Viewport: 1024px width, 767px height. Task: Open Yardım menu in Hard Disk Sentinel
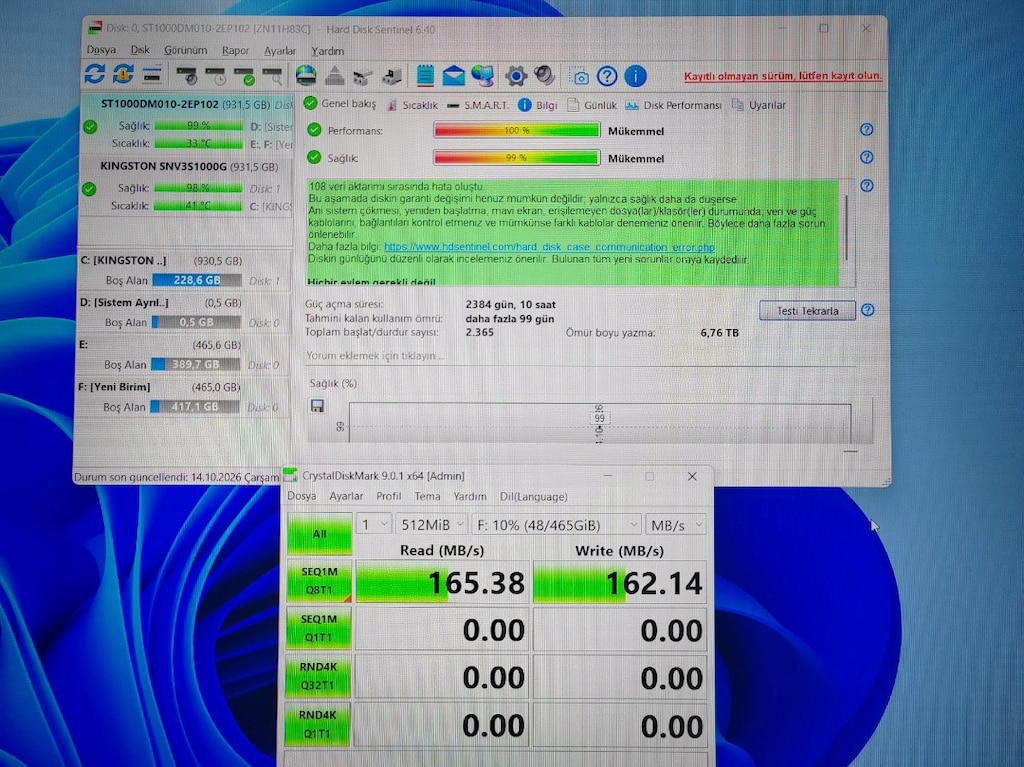point(327,50)
